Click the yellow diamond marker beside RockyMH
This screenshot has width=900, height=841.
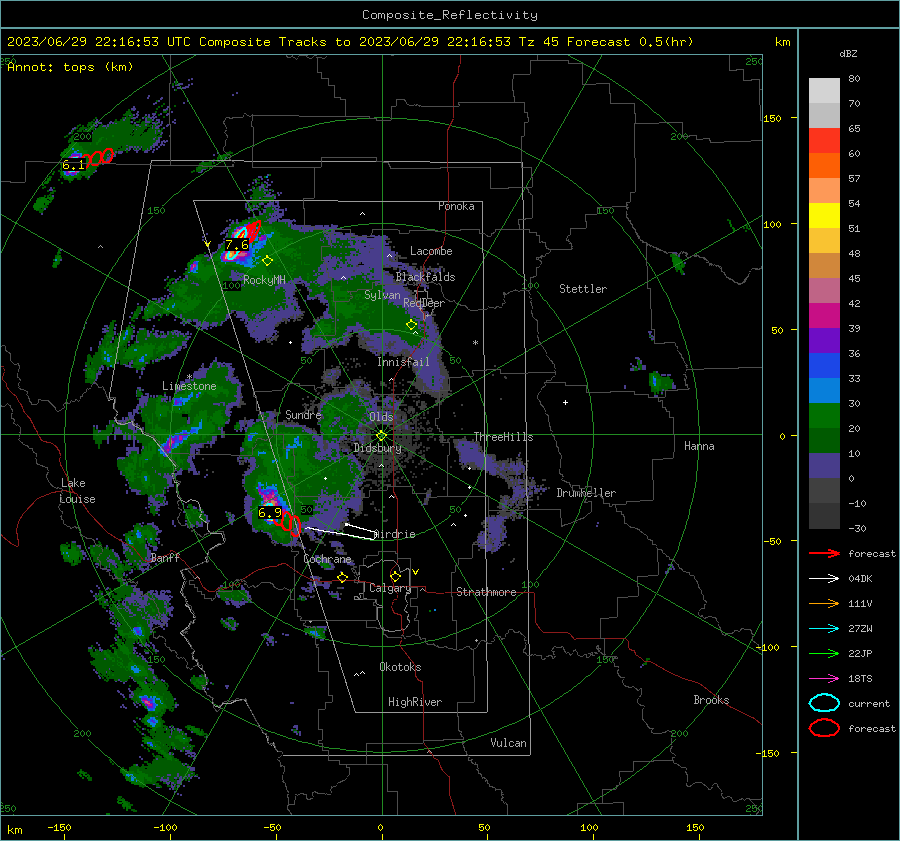267,261
